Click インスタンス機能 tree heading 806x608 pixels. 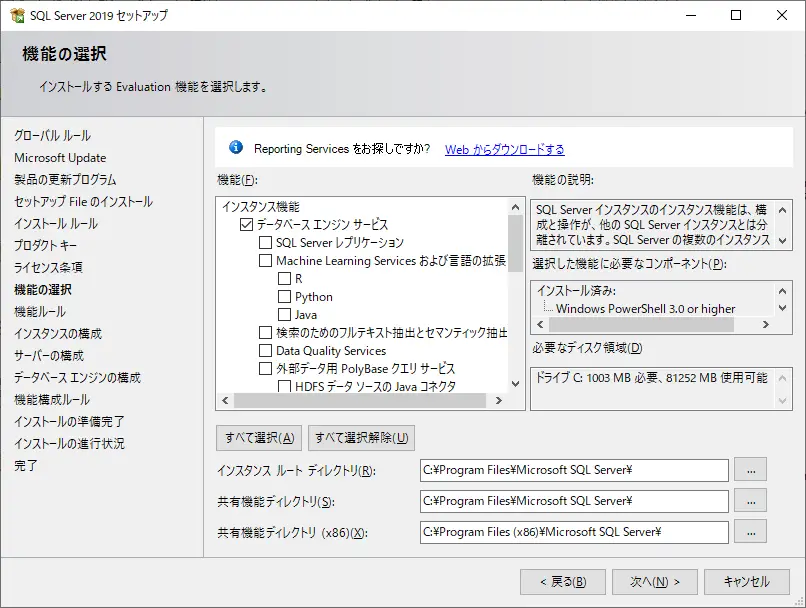[261, 207]
